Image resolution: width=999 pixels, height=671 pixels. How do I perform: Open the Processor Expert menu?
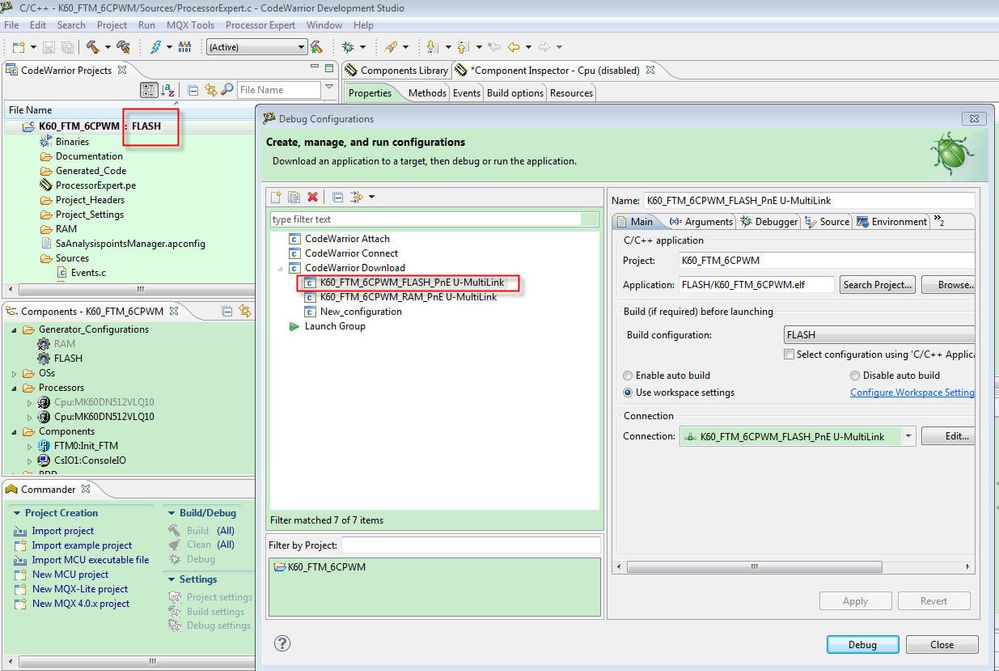260,25
